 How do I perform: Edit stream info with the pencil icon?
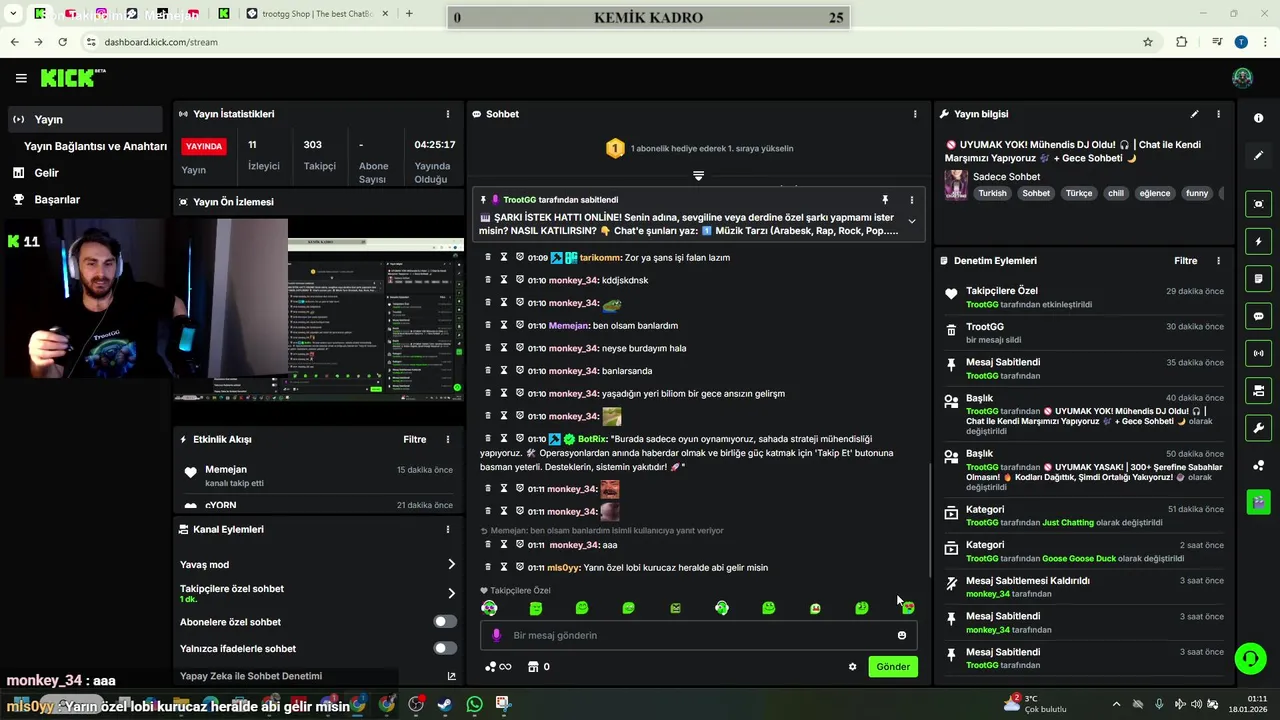click(1194, 114)
